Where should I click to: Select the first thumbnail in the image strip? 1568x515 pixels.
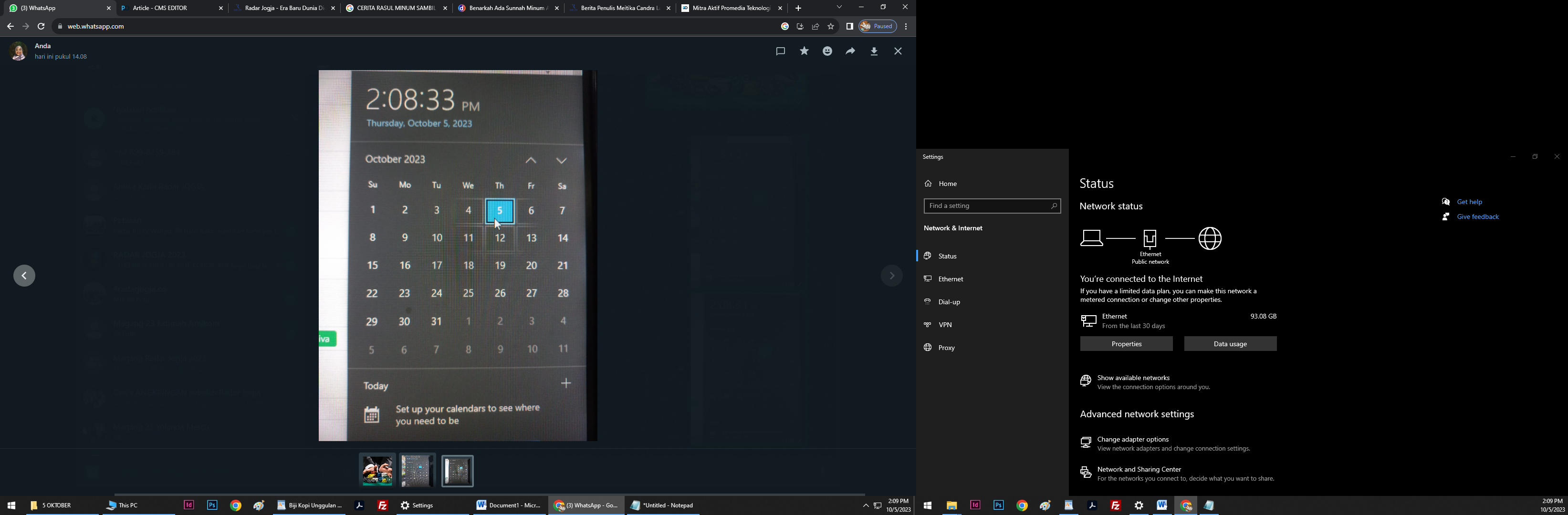point(377,471)
